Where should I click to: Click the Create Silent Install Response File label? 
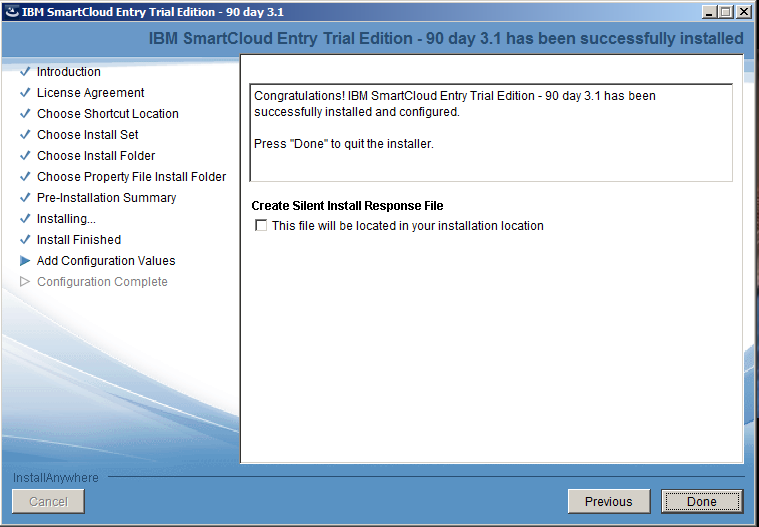tap(347, 206)
